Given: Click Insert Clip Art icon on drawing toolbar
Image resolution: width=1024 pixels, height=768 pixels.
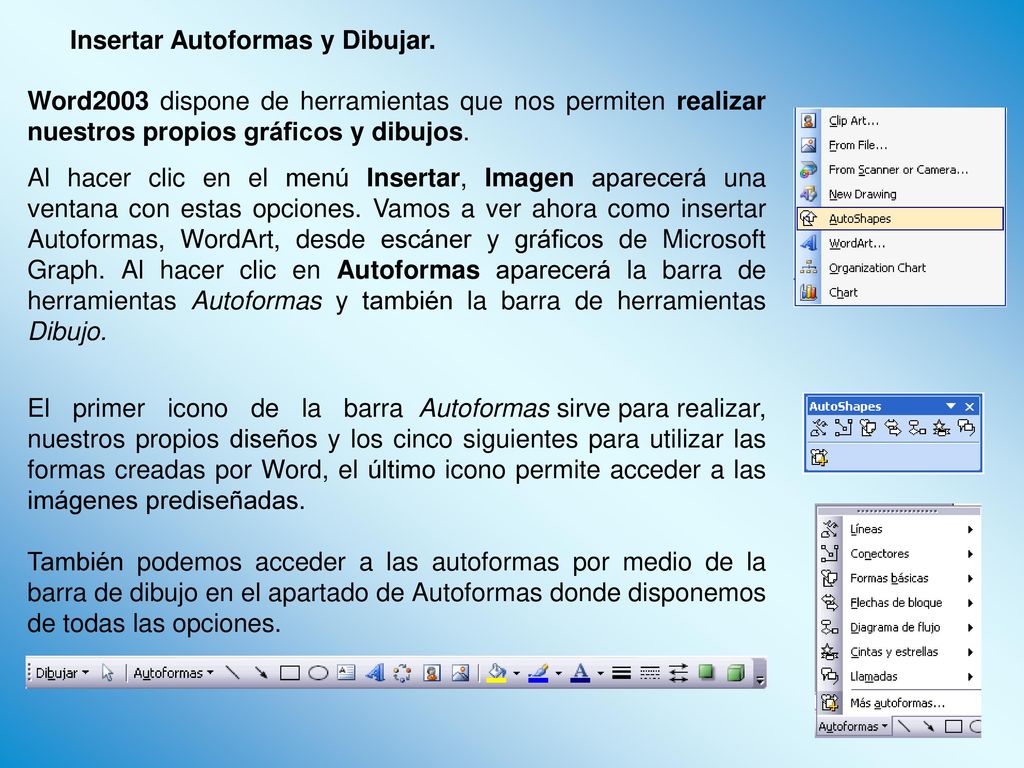Looking at the screenshot, I should pos(432,673).
